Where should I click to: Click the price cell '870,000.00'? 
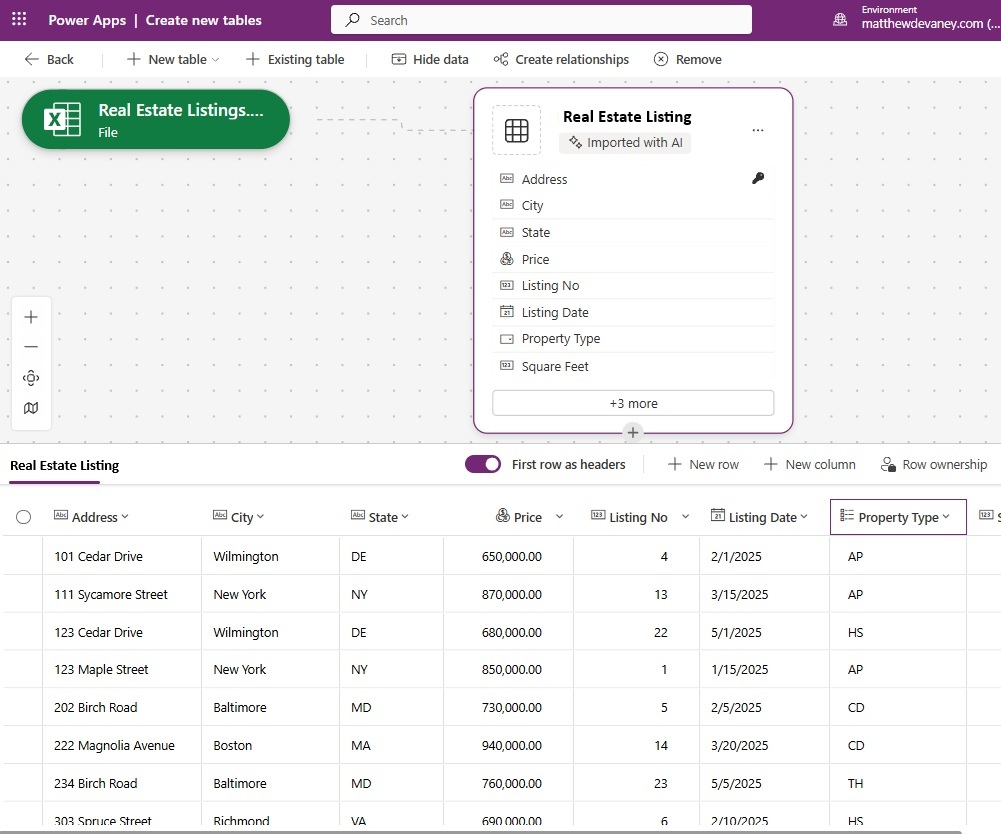(511, 595)
